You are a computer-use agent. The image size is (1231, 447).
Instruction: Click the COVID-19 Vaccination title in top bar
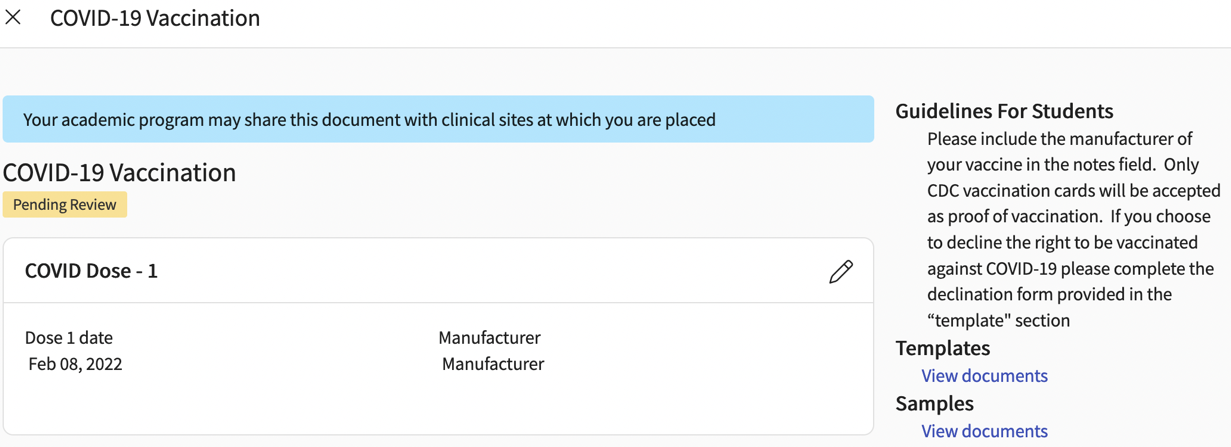(155, 18)
